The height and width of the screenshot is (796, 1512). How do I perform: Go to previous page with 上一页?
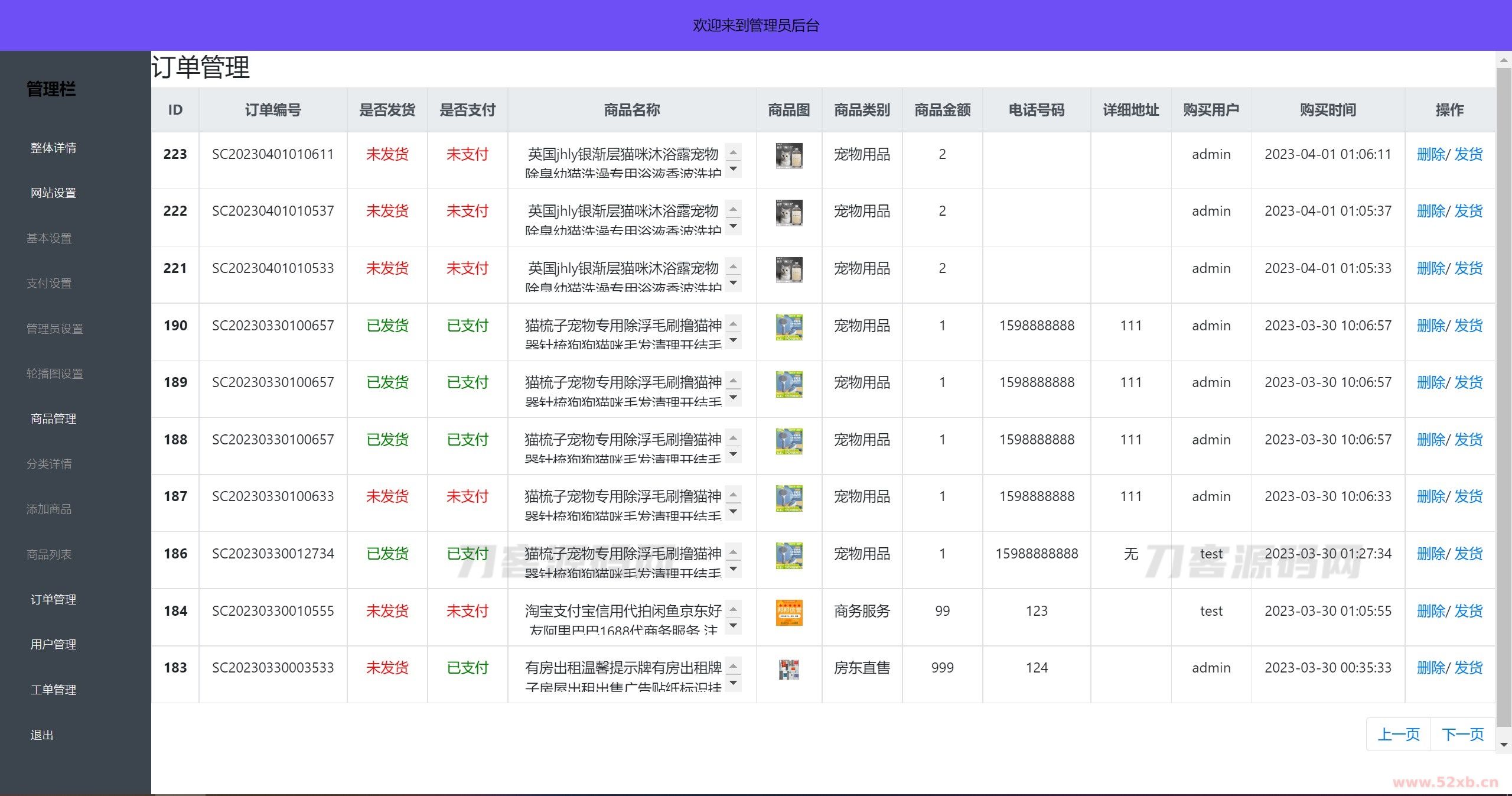(x=1399, y=735)
